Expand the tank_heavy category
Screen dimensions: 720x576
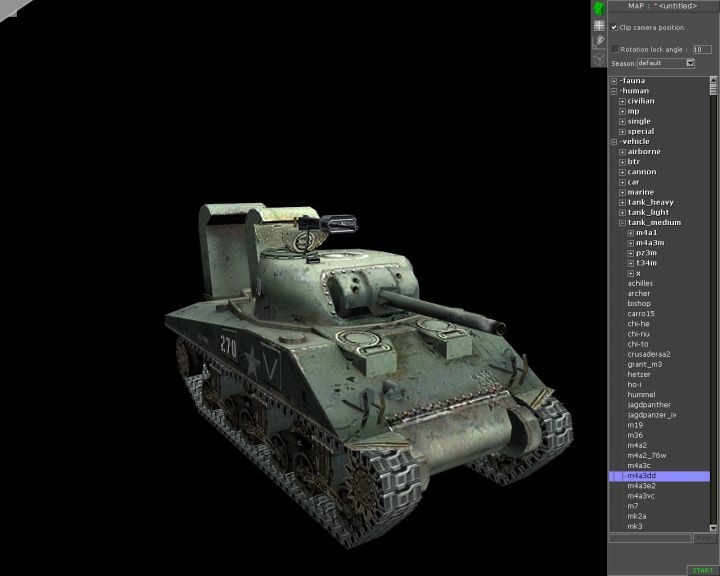pyautogui.click(x=622, y=202)
